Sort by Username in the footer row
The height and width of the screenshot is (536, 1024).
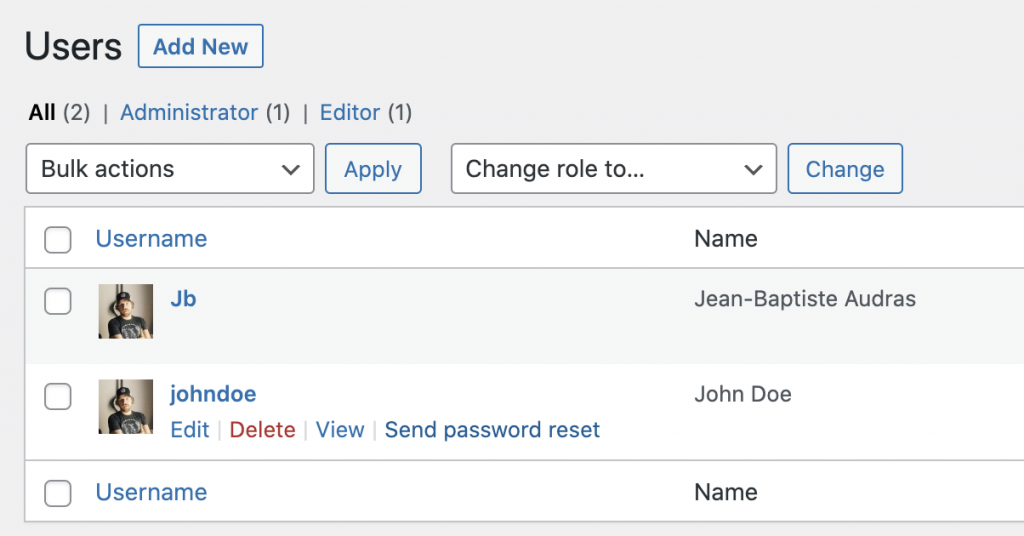pos(151,492)
